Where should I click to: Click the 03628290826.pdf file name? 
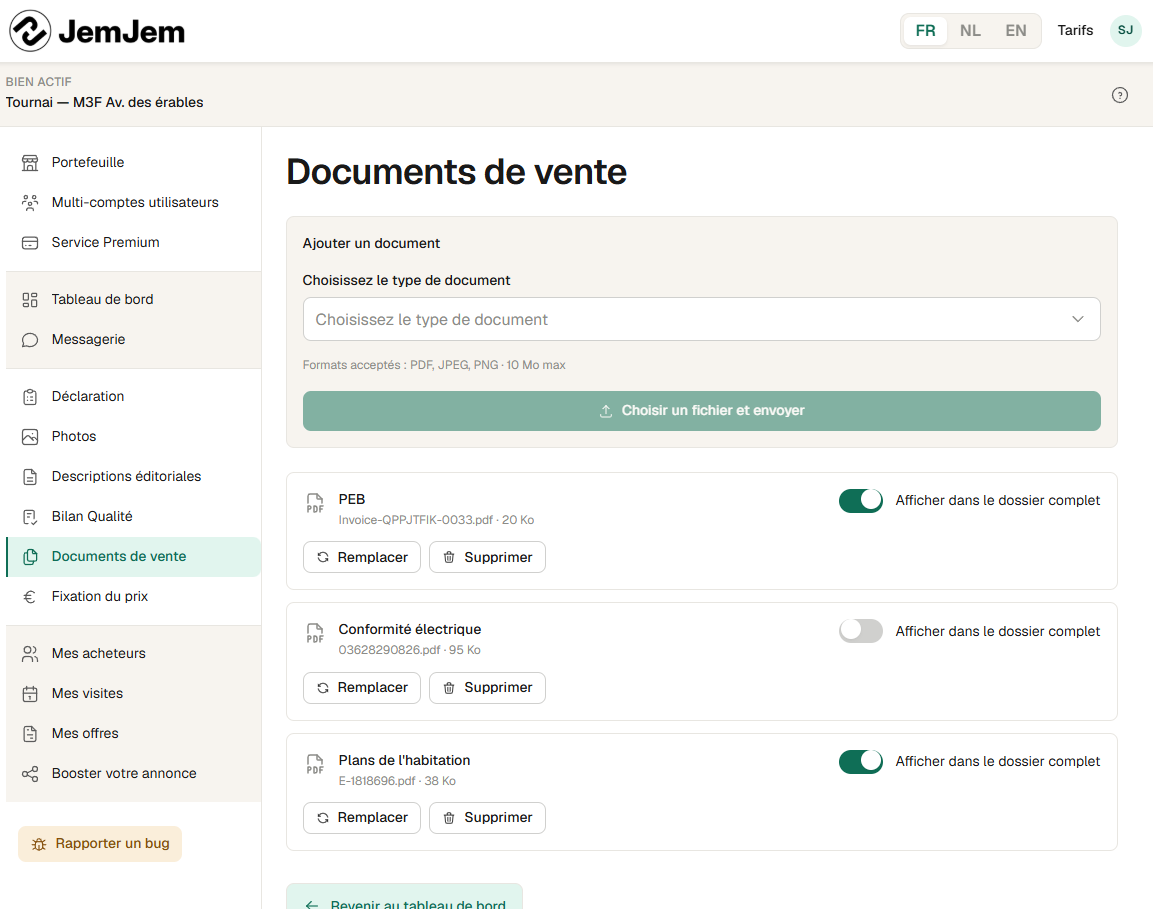pos(389,650)
